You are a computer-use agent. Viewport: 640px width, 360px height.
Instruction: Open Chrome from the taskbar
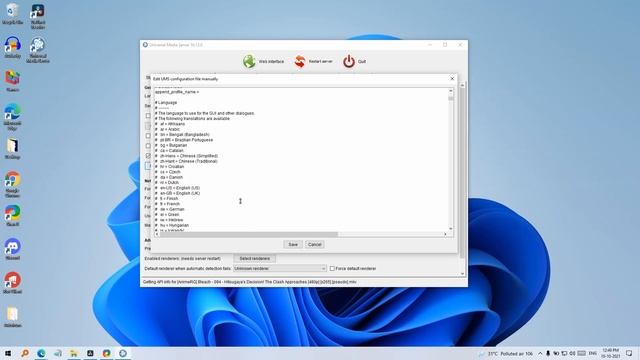click(x=106, y=353)
